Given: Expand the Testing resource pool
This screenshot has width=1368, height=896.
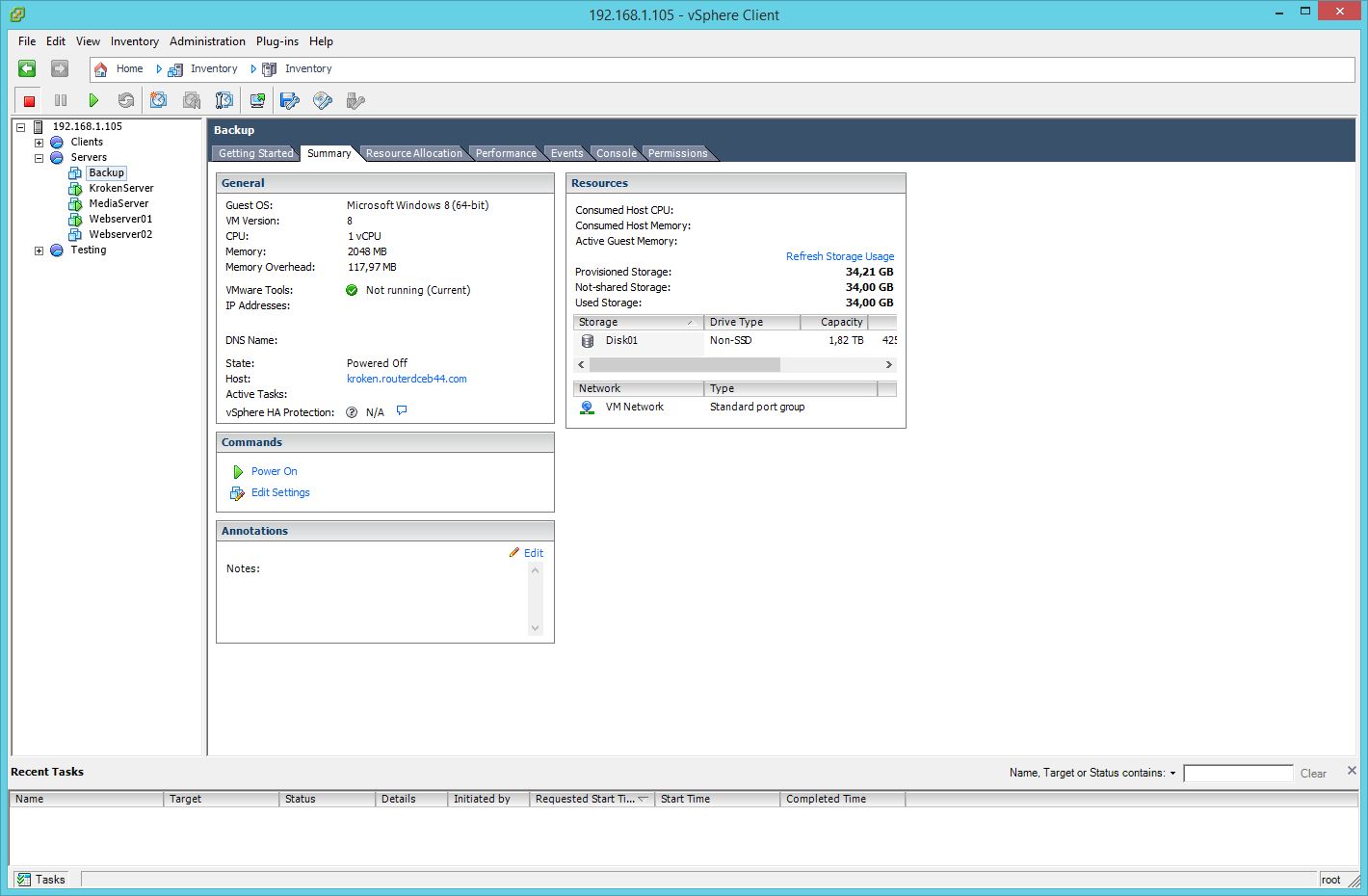Looking at the screenshot, I should click(39, 250).
